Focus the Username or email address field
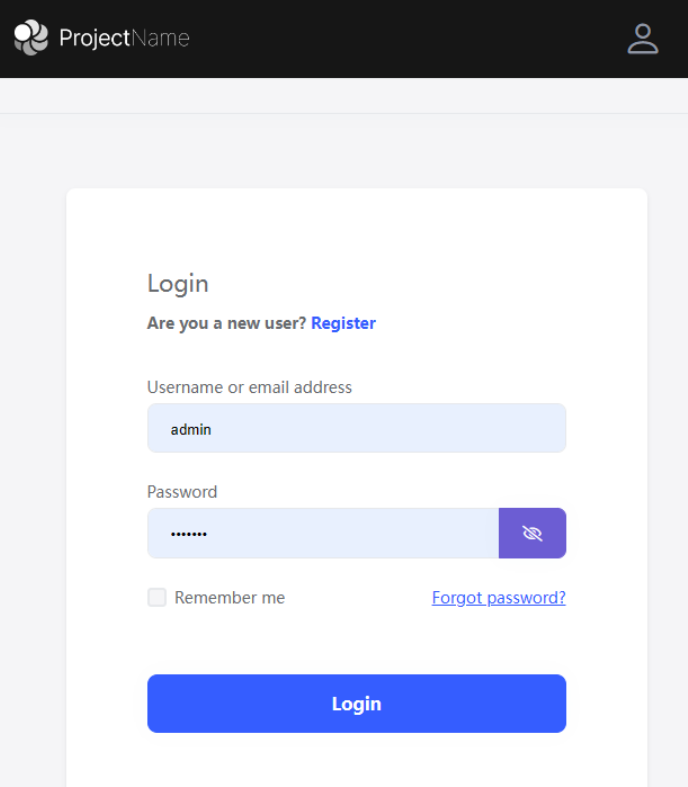The height and width of the screenshot is (787, 688). pos(357,428)
